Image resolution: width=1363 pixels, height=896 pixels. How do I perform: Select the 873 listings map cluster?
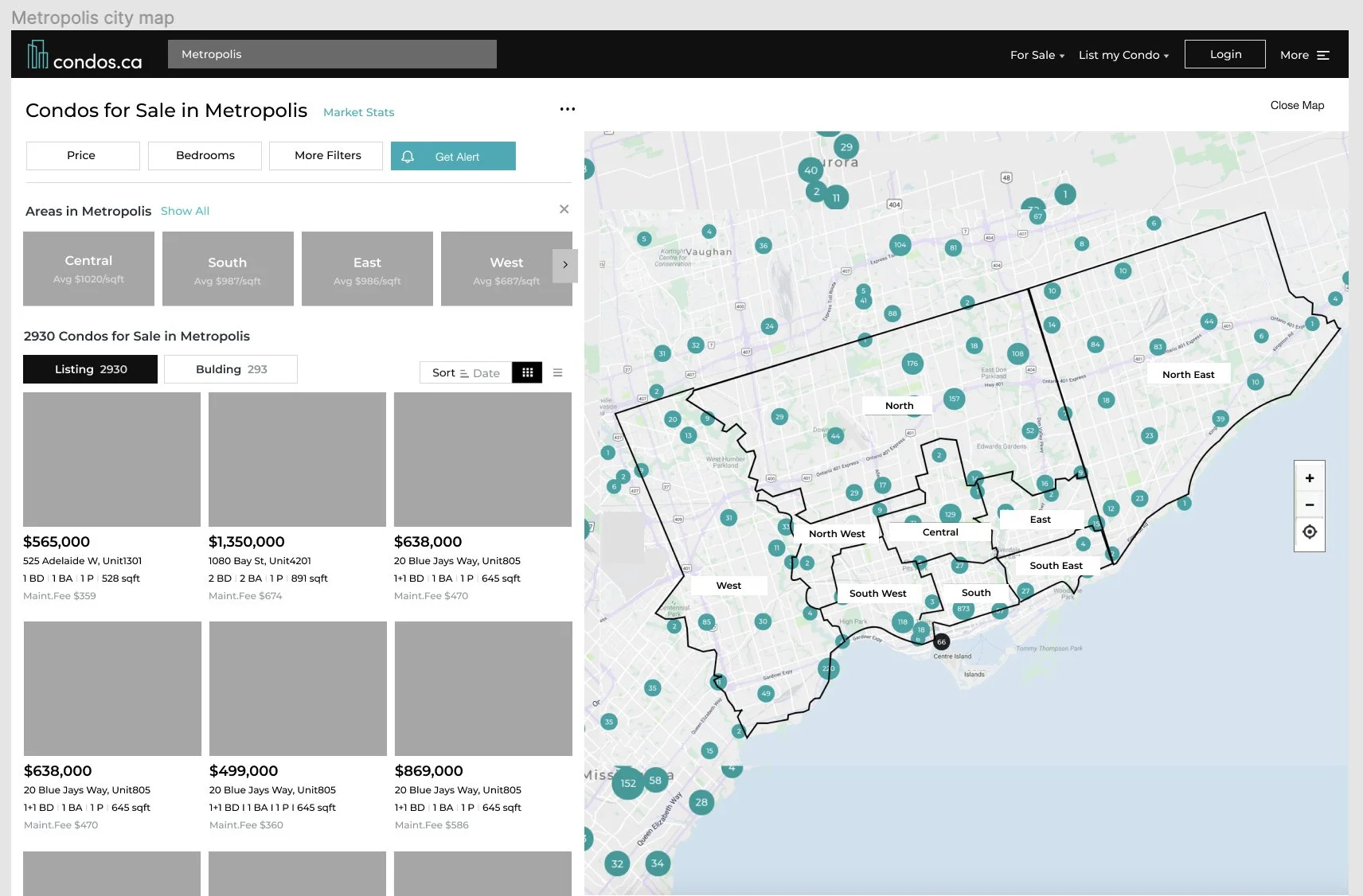[x=963, y=609]
